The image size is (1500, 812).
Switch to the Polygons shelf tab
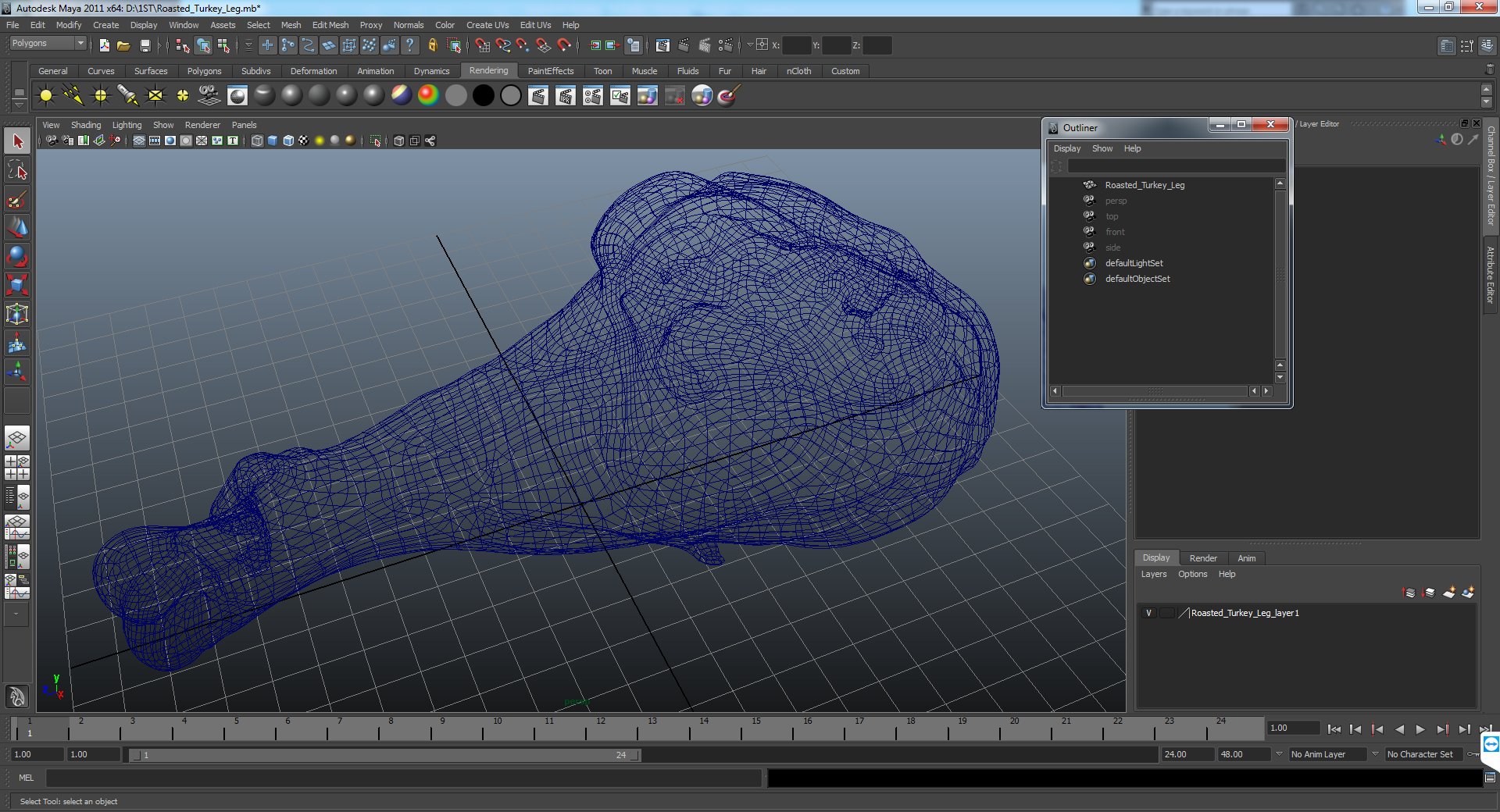coord(204,71)
